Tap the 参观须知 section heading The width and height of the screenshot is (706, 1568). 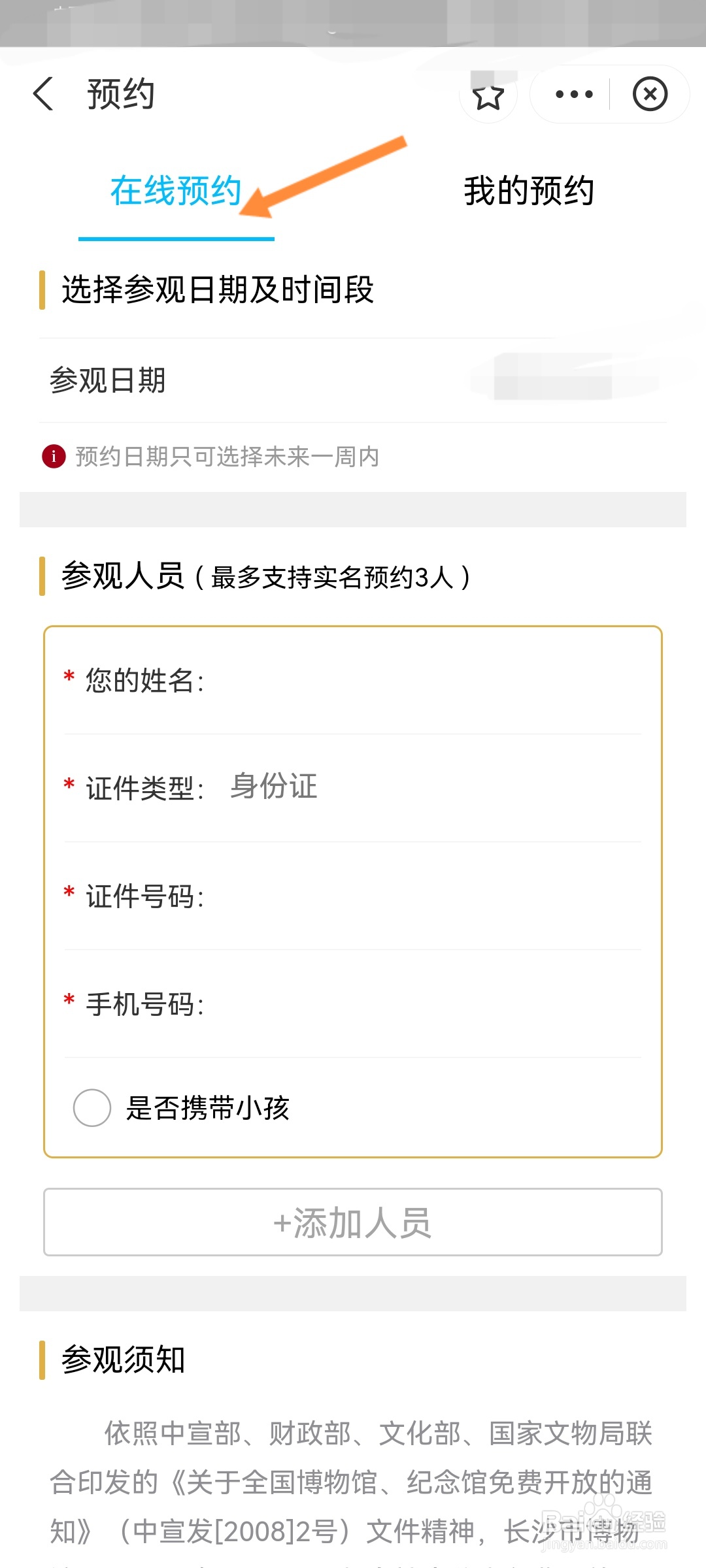(124, 1360)
